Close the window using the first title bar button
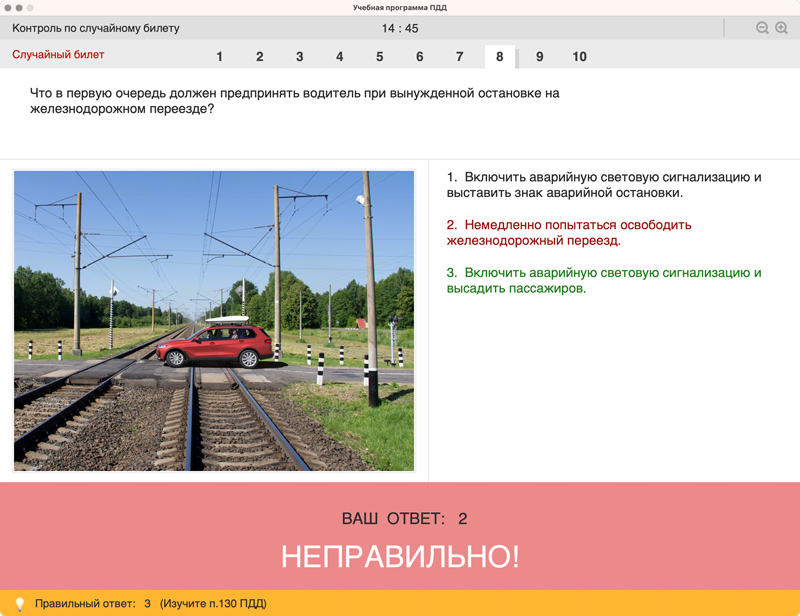The height and width of the screenshot is (616, 800). pyautogui.click(x=8, y=8)
